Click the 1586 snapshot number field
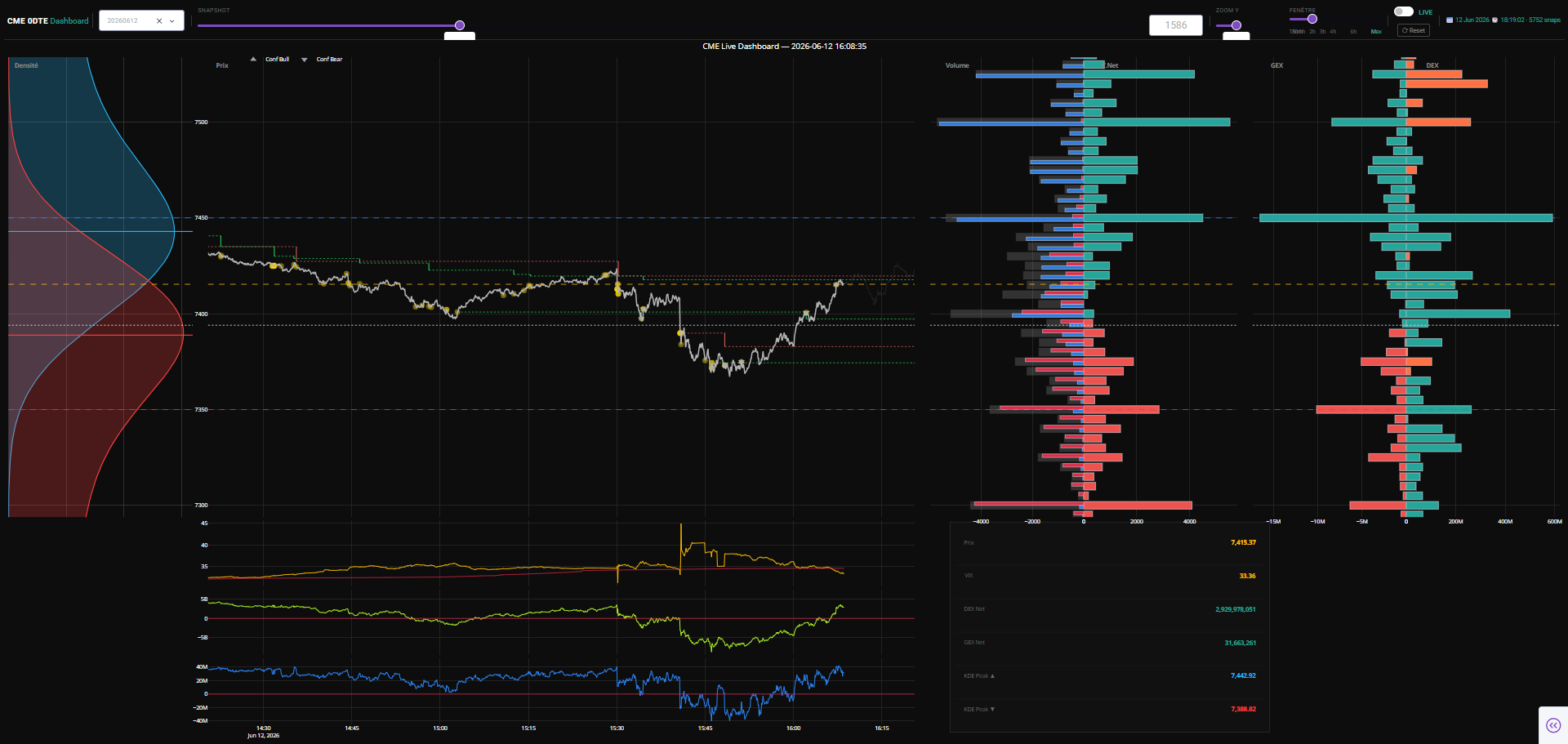 pyautogui.click(x=1176, y=25)
